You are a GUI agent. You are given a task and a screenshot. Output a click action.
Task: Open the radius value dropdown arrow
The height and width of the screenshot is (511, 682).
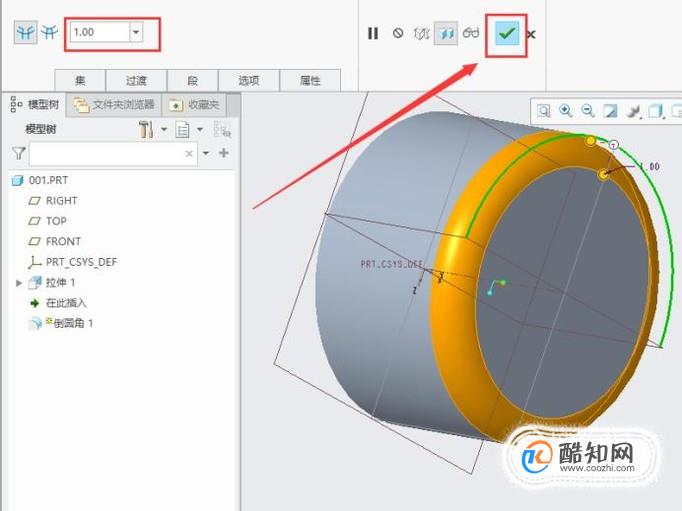coord(136,32)
